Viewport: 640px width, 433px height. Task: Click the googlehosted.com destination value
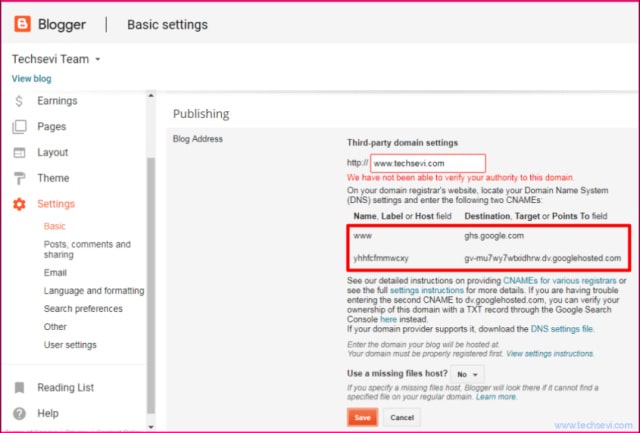tap(542, 258)
